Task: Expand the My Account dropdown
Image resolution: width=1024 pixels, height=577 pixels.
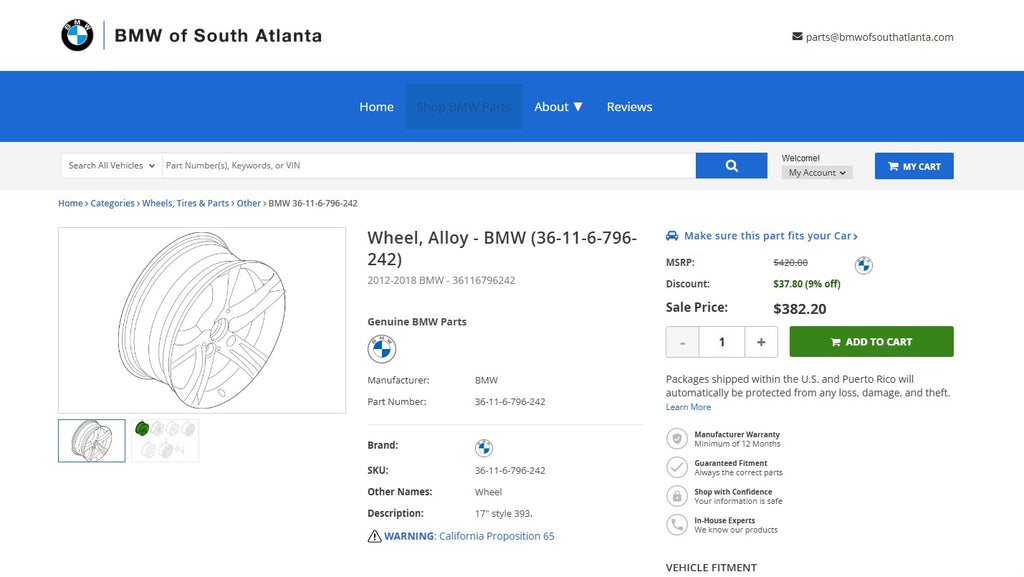Action: [x=817, y=173]
